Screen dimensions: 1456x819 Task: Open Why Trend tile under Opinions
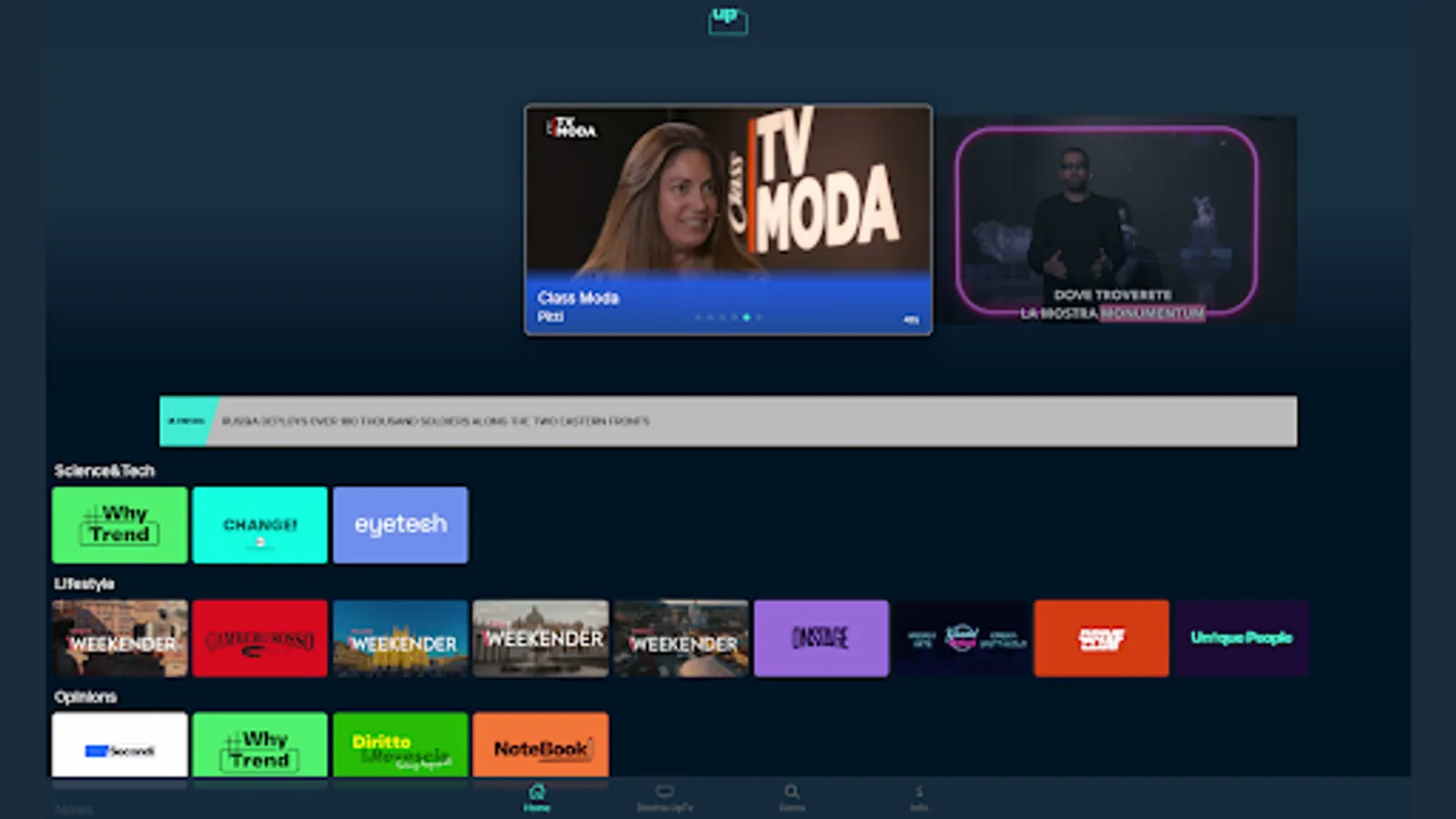[259, 745]
